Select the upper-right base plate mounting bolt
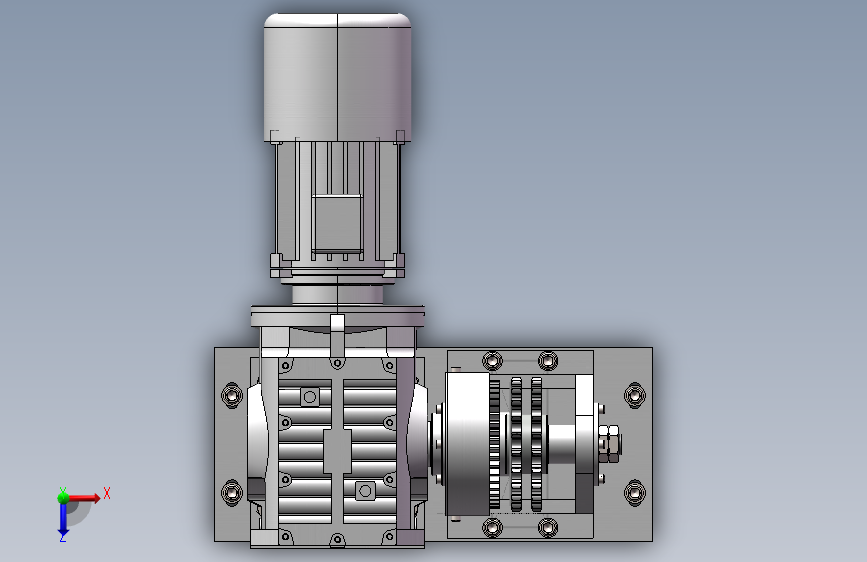The width and height of the screenshot is (867, 562). pos(634,395)
